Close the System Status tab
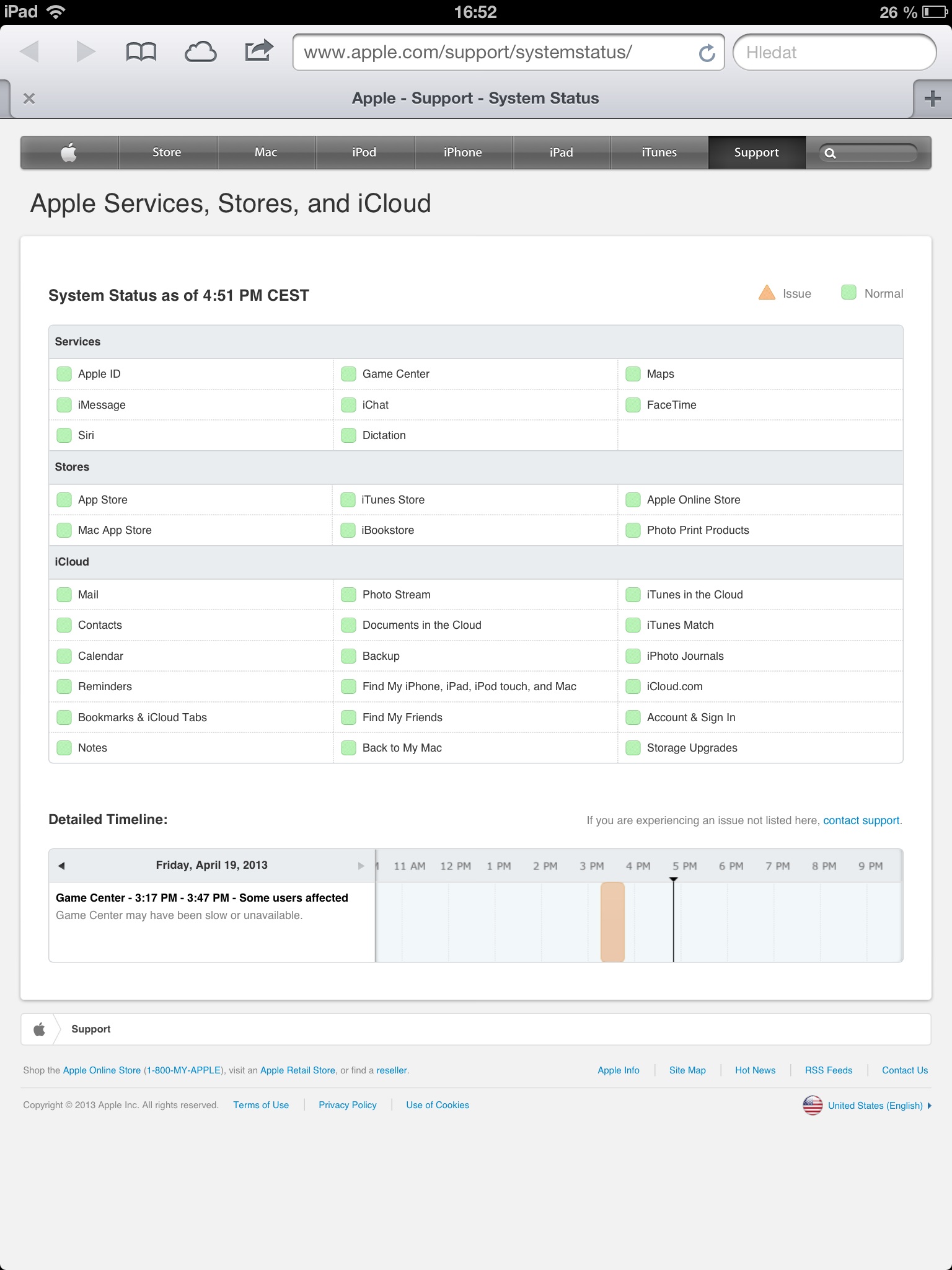 [29, 99]
